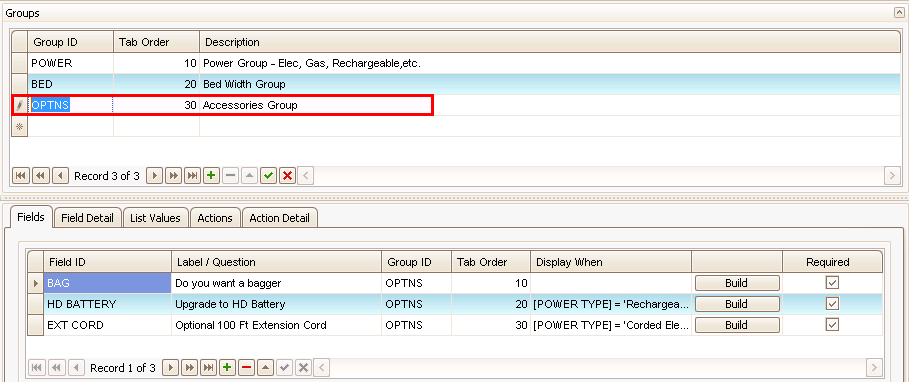This screenshot has height=382, width=909.
Task: Go to previous record in Fields navigator
Action: pos(75,368)
